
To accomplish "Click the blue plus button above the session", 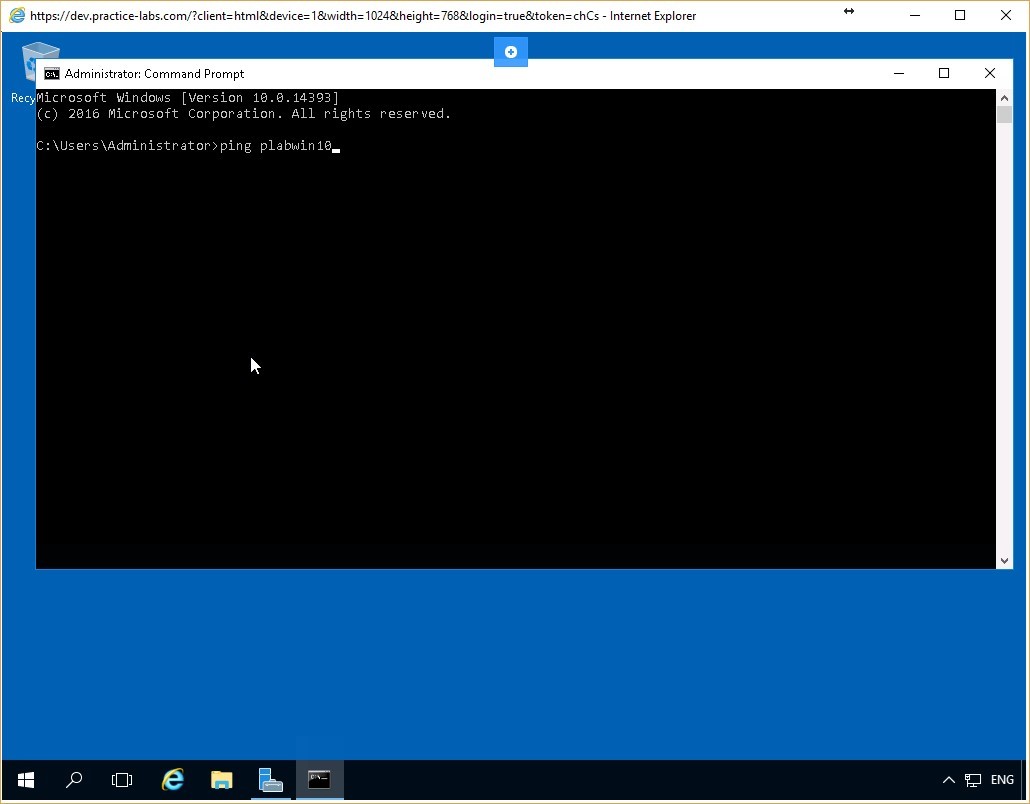I will pos(510,51).
